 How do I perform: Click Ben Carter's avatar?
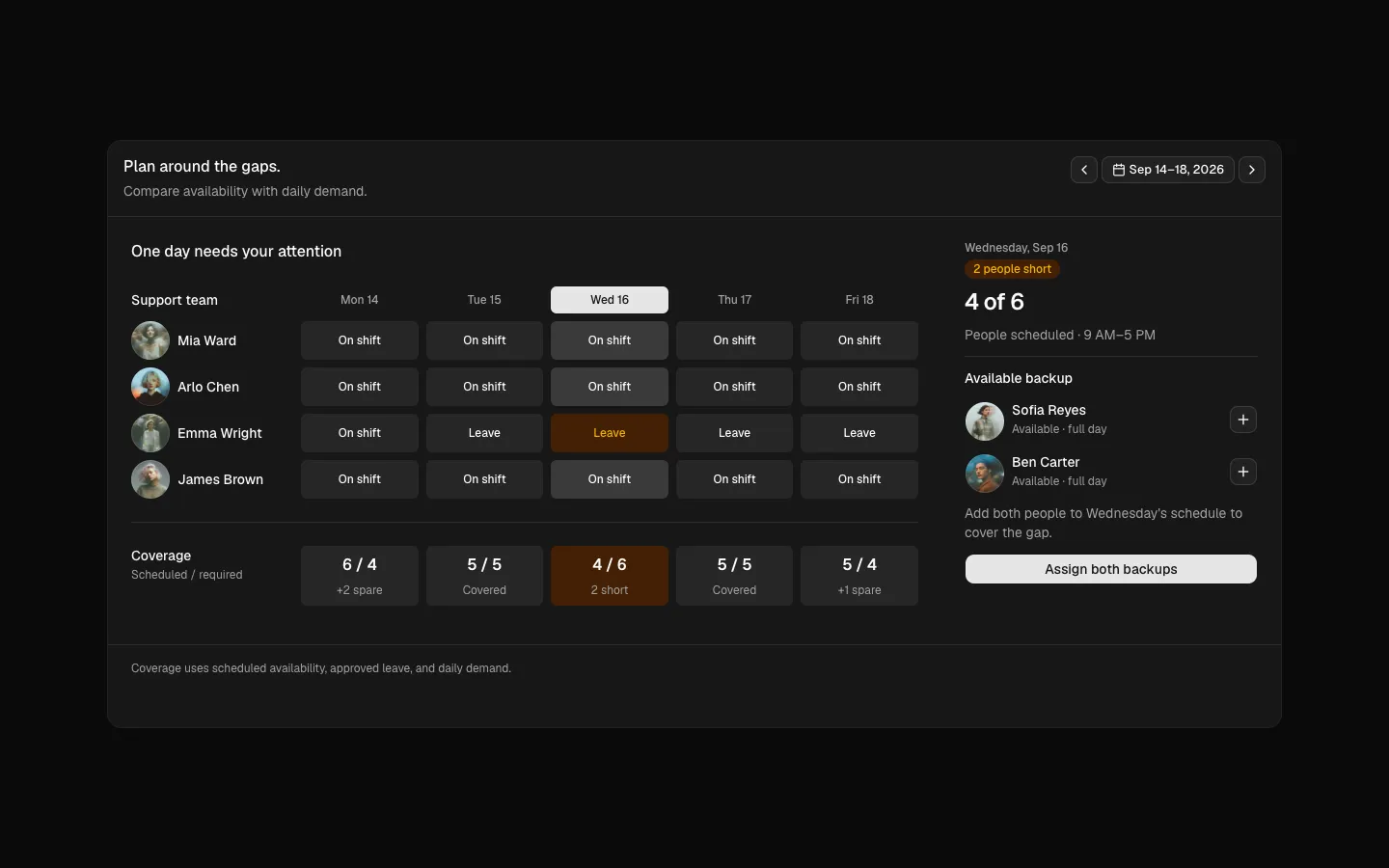985,474
